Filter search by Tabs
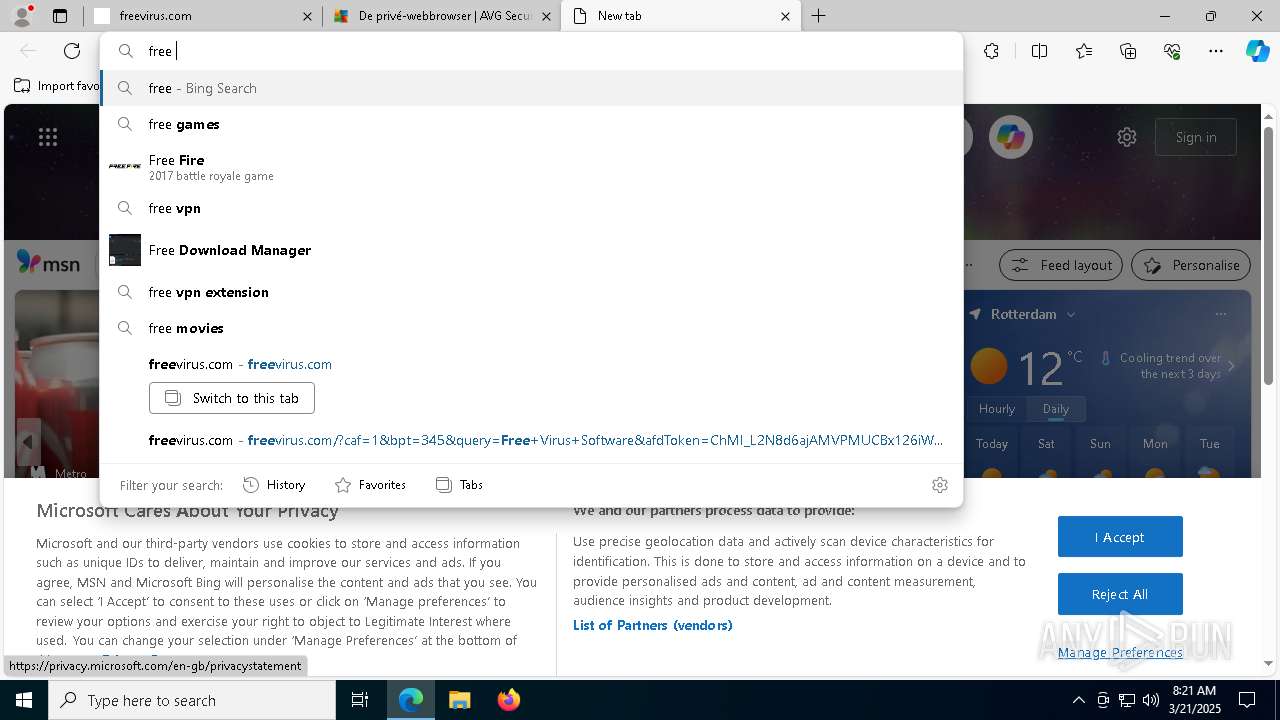This screenshot has width=1280, height=720. (460, 485)
